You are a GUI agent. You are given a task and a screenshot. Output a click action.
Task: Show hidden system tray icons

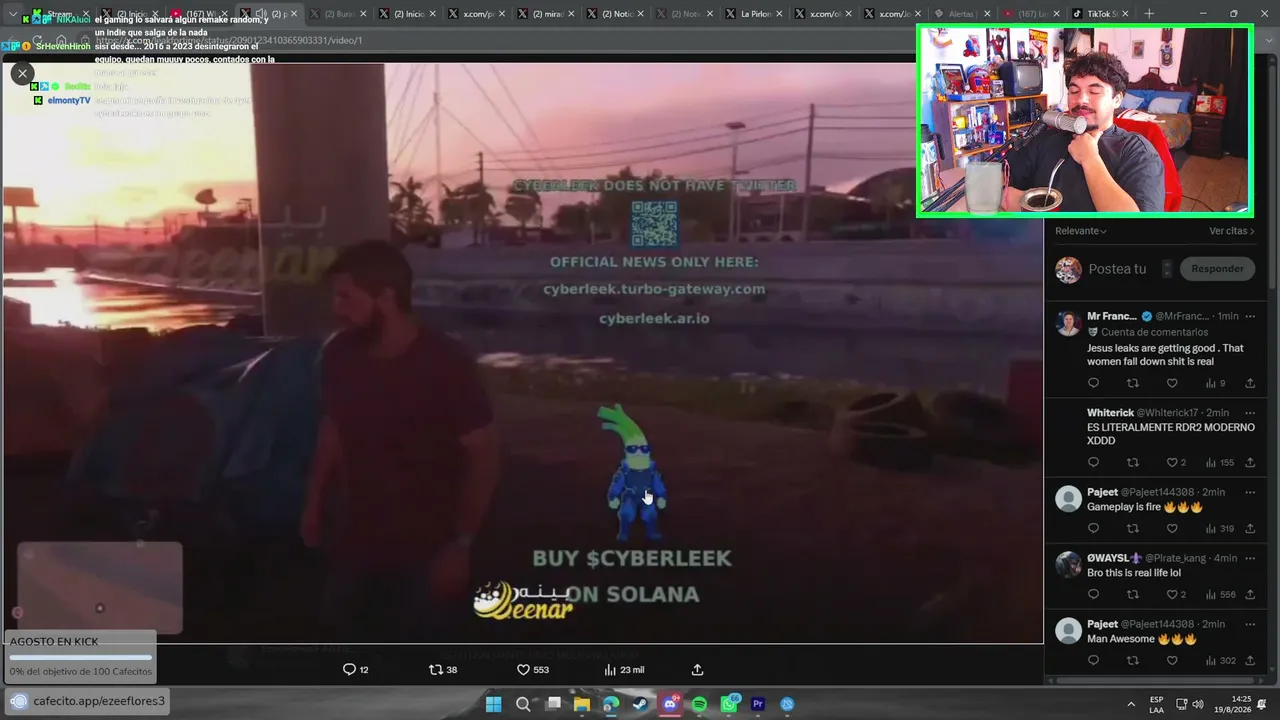click(x=1131, y=704)
